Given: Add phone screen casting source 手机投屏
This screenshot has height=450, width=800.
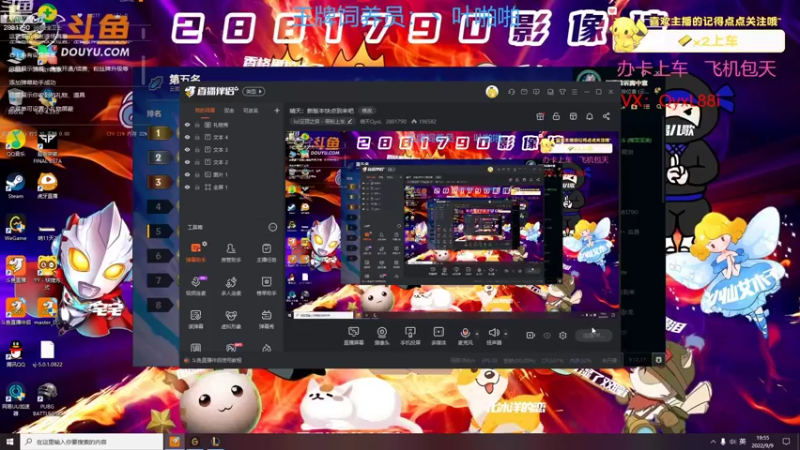Looking at the screenshot, I should [x=410, y=336].
